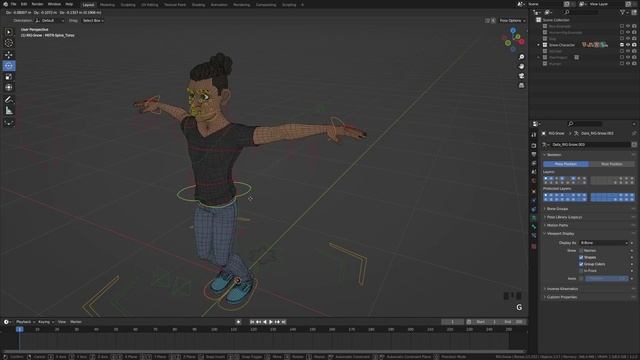Click the Blender logo menu icon
This screenshot has height=360, width=640.
click(x=5, y=4)
